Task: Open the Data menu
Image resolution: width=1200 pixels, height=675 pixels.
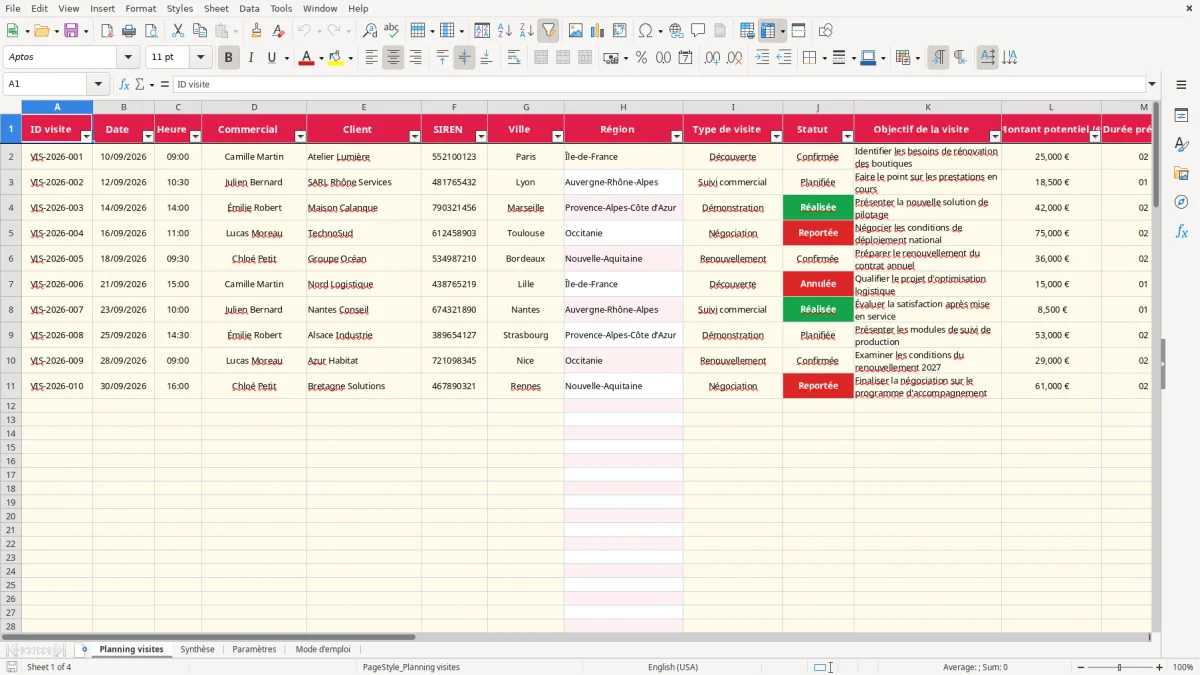Action: click(249, 8)
